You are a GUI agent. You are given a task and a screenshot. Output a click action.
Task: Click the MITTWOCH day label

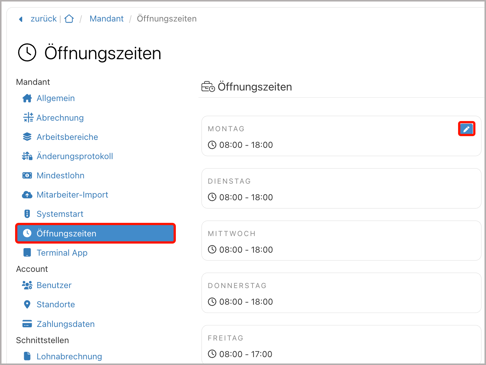click(x=232, y=233)
